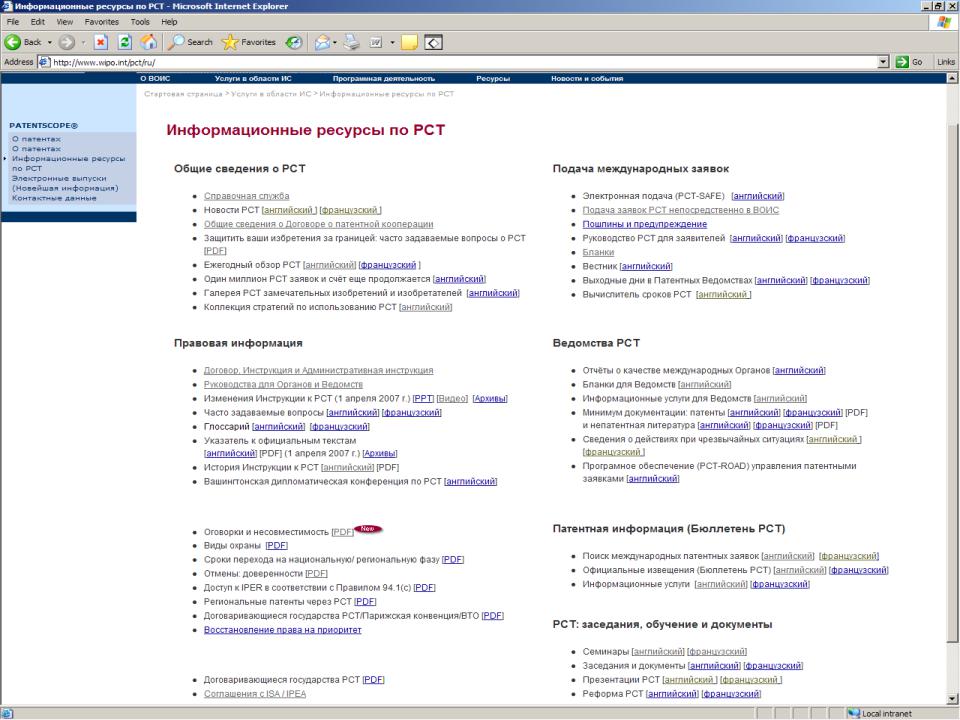The width and height of the screenshot is (960, 720).
Task: Go to the Home page
Action: [x=148, y=42]
